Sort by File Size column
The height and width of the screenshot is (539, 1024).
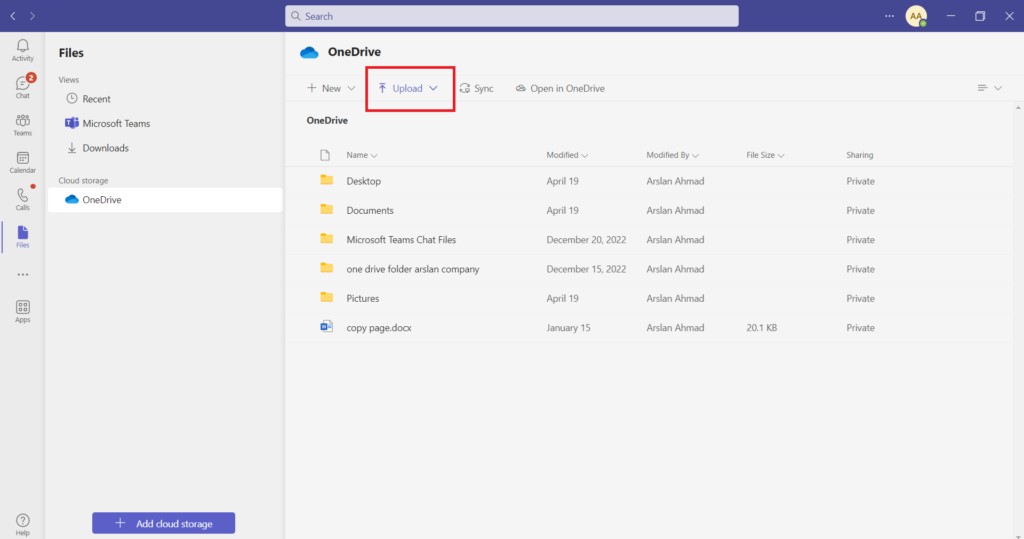(x=765, y=155)
